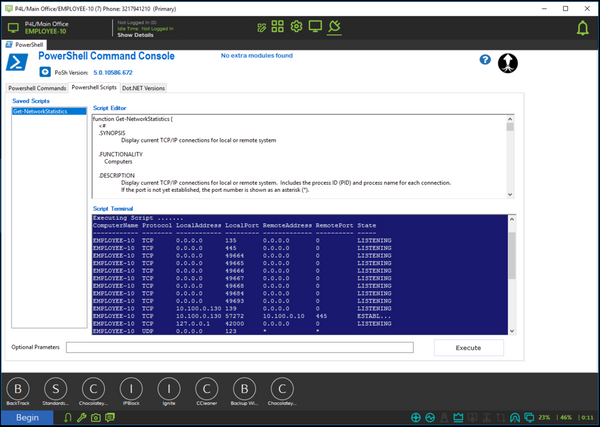Click the teal arch icon in status bar

pyautogui.click(x=515, y=417)
